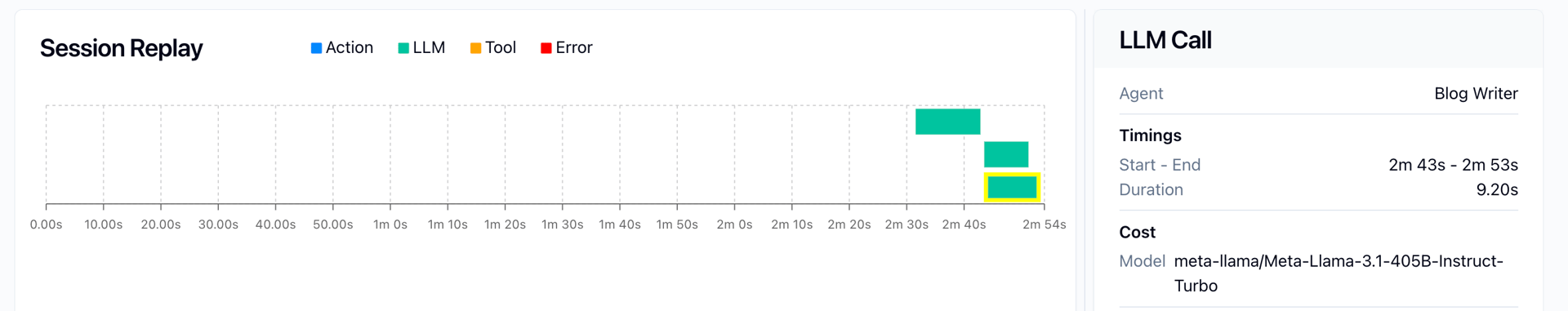Click the 2m 54s end-of-timeline label
The height and width of the screenshot is (311, 1568).
click(1044, 224)
